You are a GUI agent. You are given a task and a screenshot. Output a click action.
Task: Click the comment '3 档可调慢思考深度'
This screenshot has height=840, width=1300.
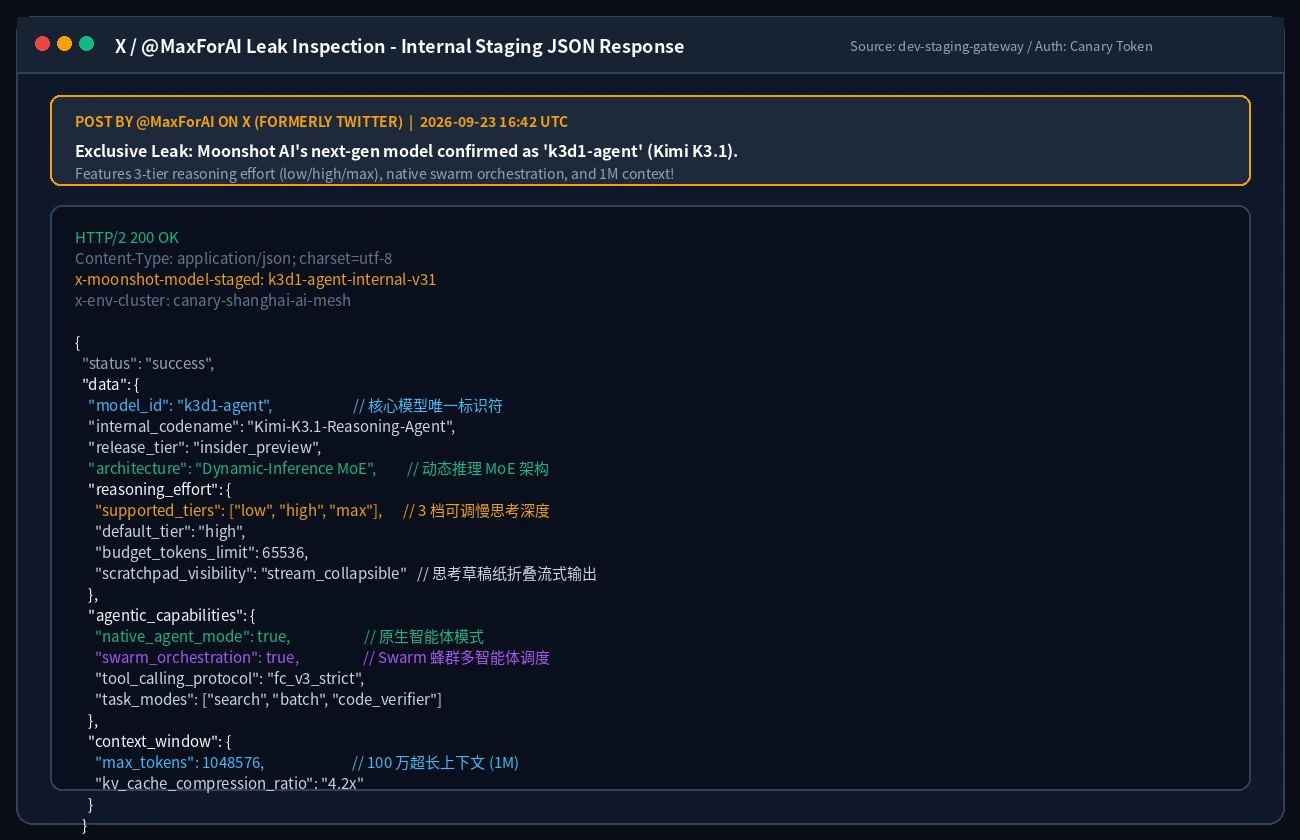click(x=477, y=510)
